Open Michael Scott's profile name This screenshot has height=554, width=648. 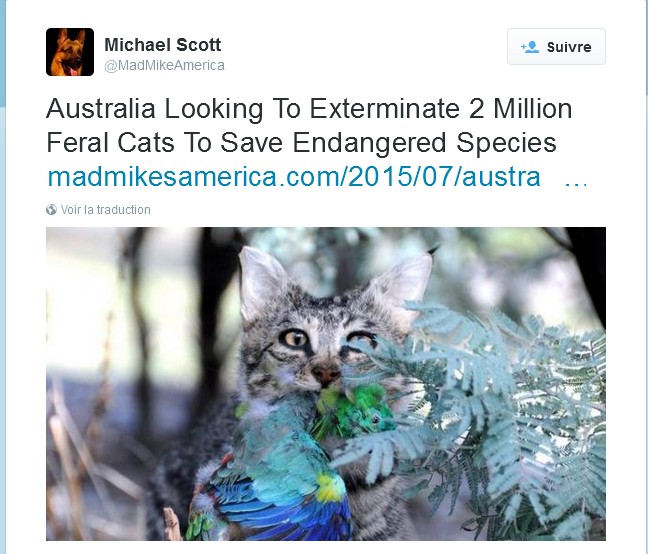click(x=163, y=45)
